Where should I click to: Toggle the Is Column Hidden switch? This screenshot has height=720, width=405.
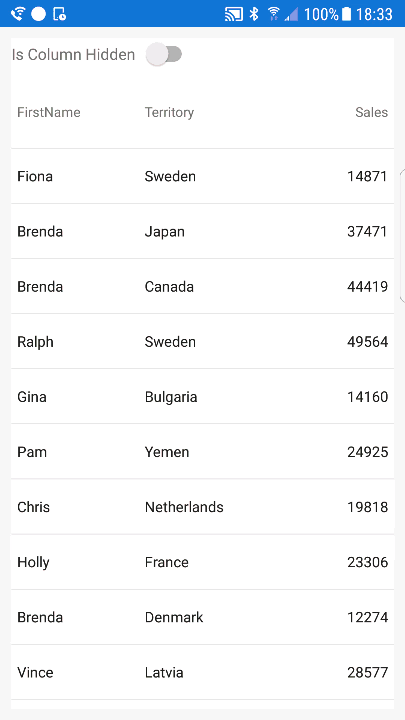coord(164,55)
